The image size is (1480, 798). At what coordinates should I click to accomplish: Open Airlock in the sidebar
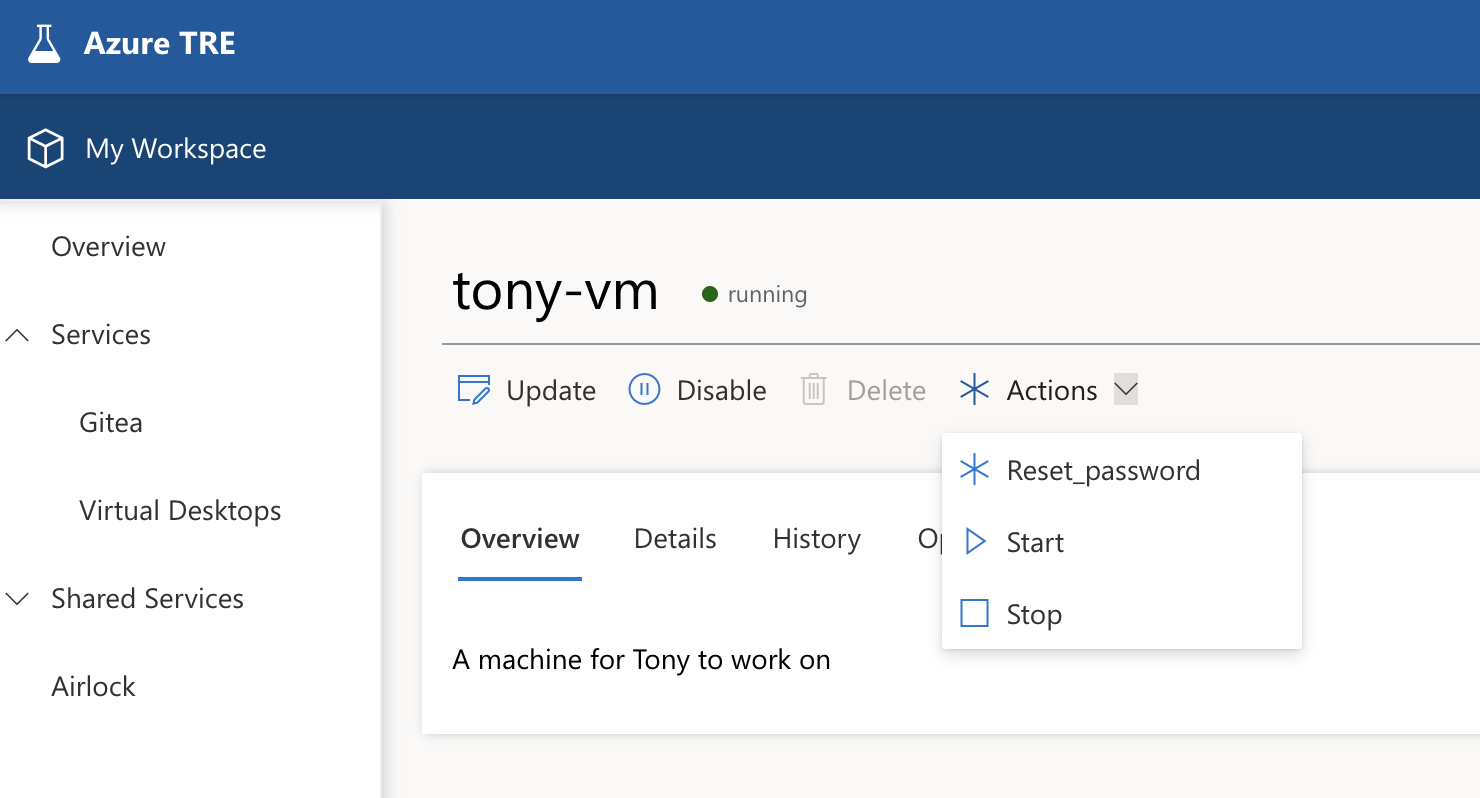pyautogui.click(x=94, y=687)
